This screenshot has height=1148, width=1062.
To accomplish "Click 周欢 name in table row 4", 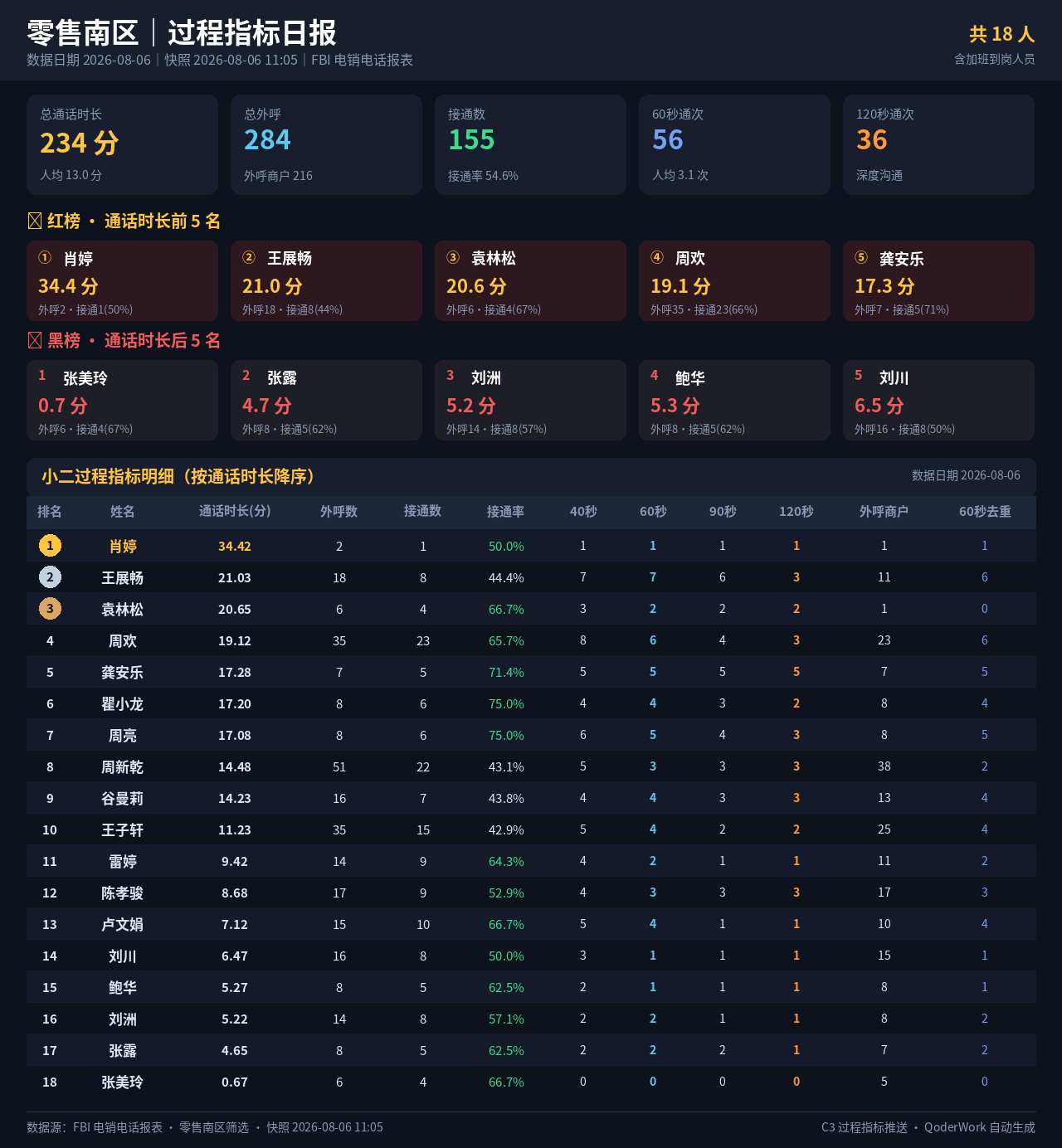I will (x=123, y=640).
